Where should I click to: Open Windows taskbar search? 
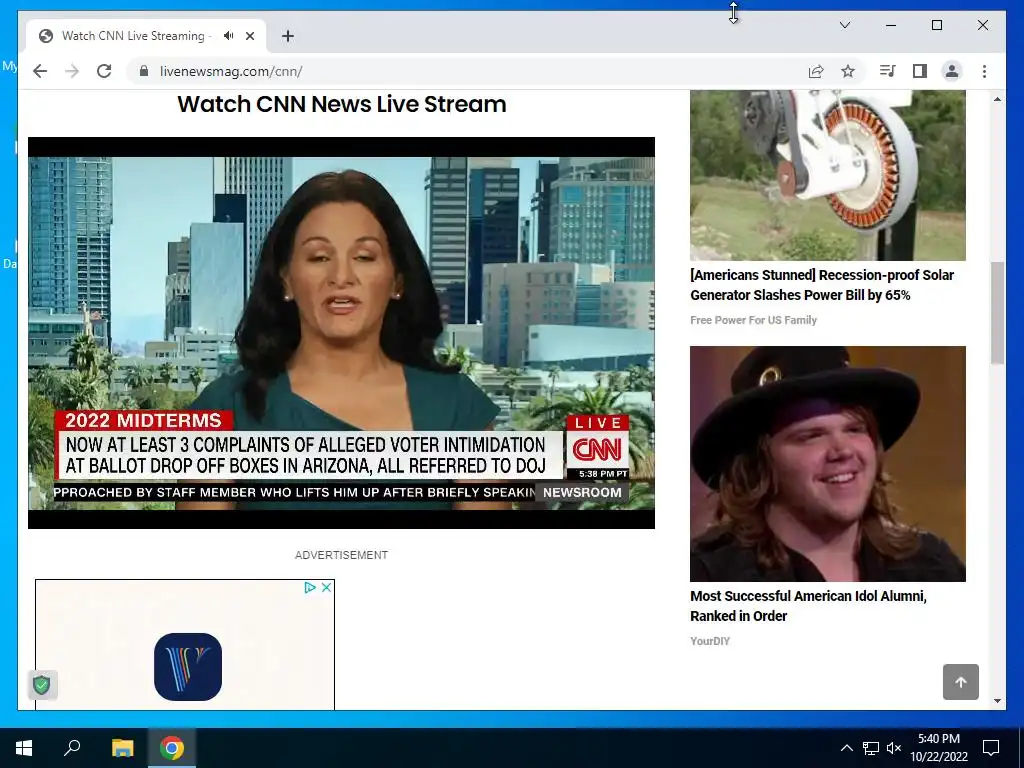click(x=72, y=748)
